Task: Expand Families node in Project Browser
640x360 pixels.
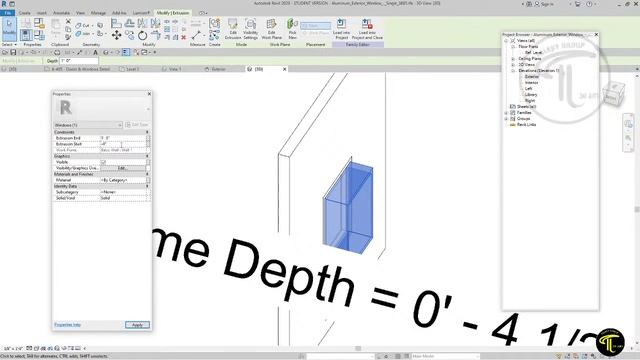Action: (506, 113)
